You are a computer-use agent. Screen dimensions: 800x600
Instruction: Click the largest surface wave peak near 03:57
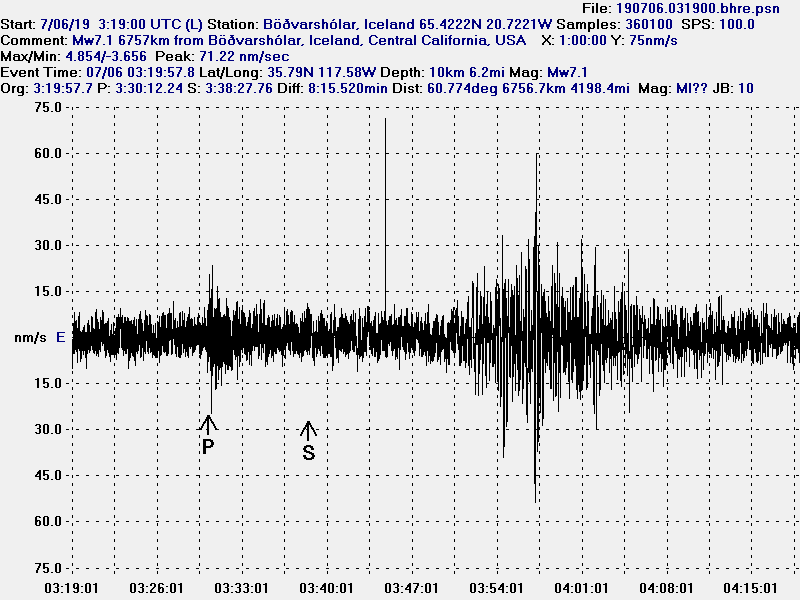click(536, 328)
